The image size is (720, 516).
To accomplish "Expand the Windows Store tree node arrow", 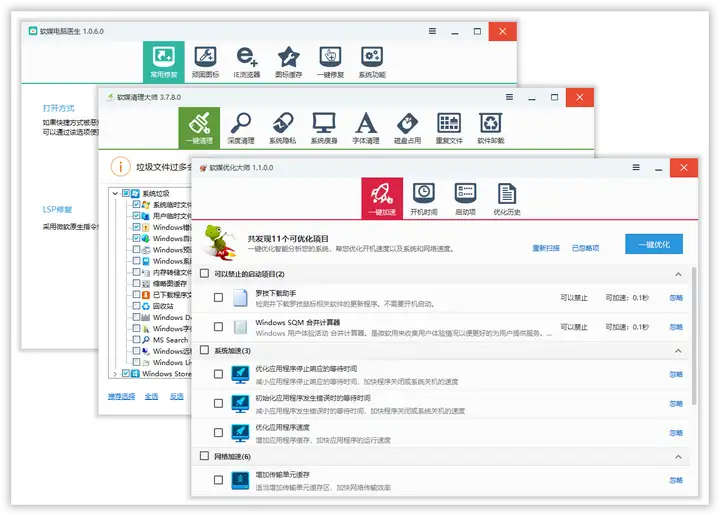I will (x=115, y=374).
